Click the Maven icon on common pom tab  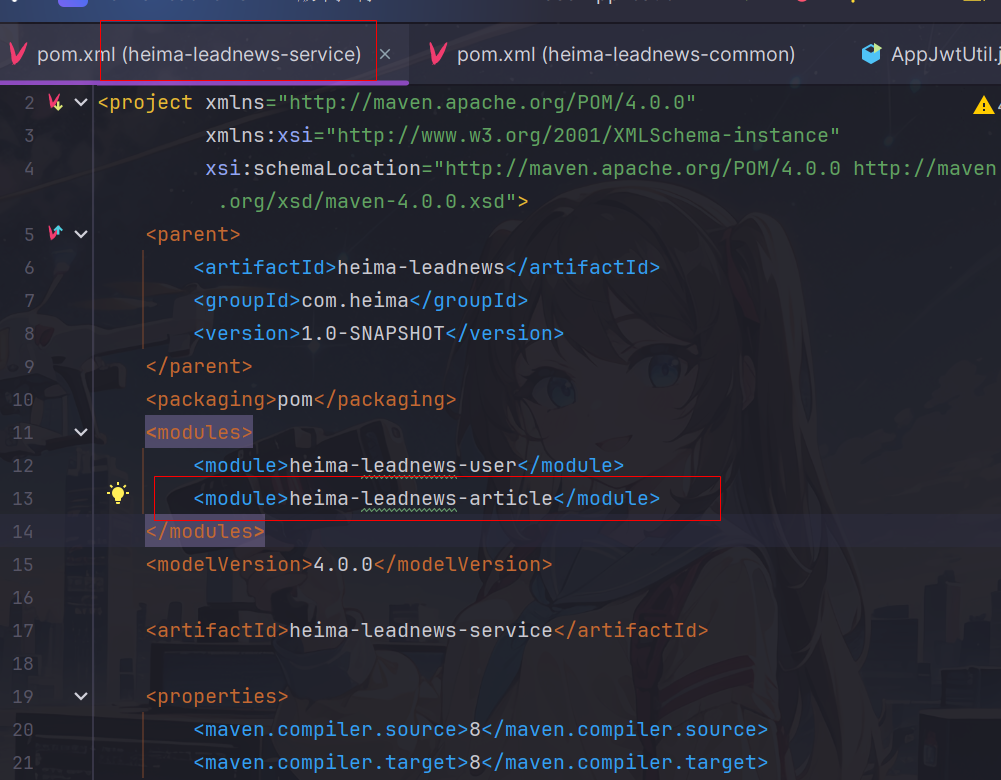pos(438,54)
